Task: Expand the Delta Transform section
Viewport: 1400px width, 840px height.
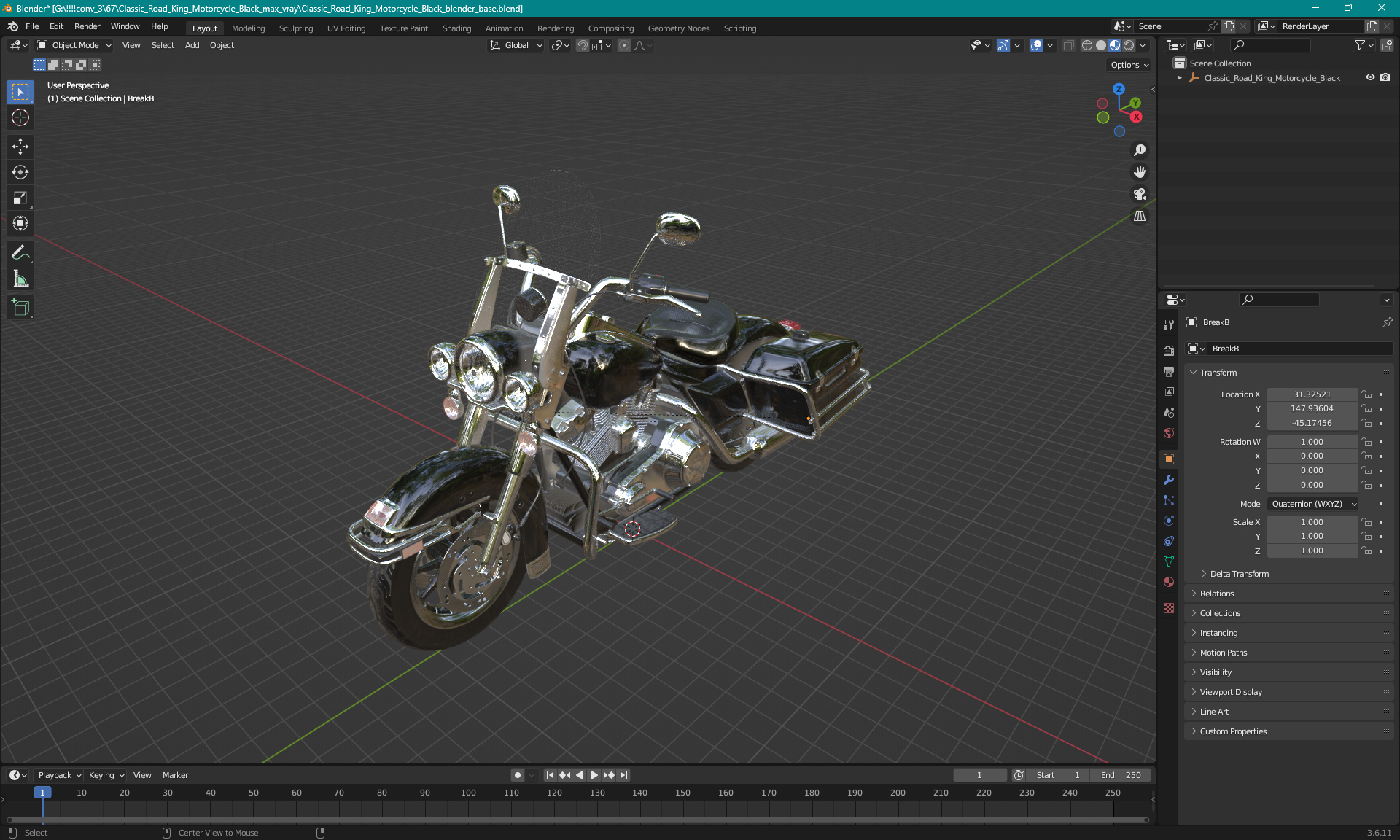Action: point(1238,574)
